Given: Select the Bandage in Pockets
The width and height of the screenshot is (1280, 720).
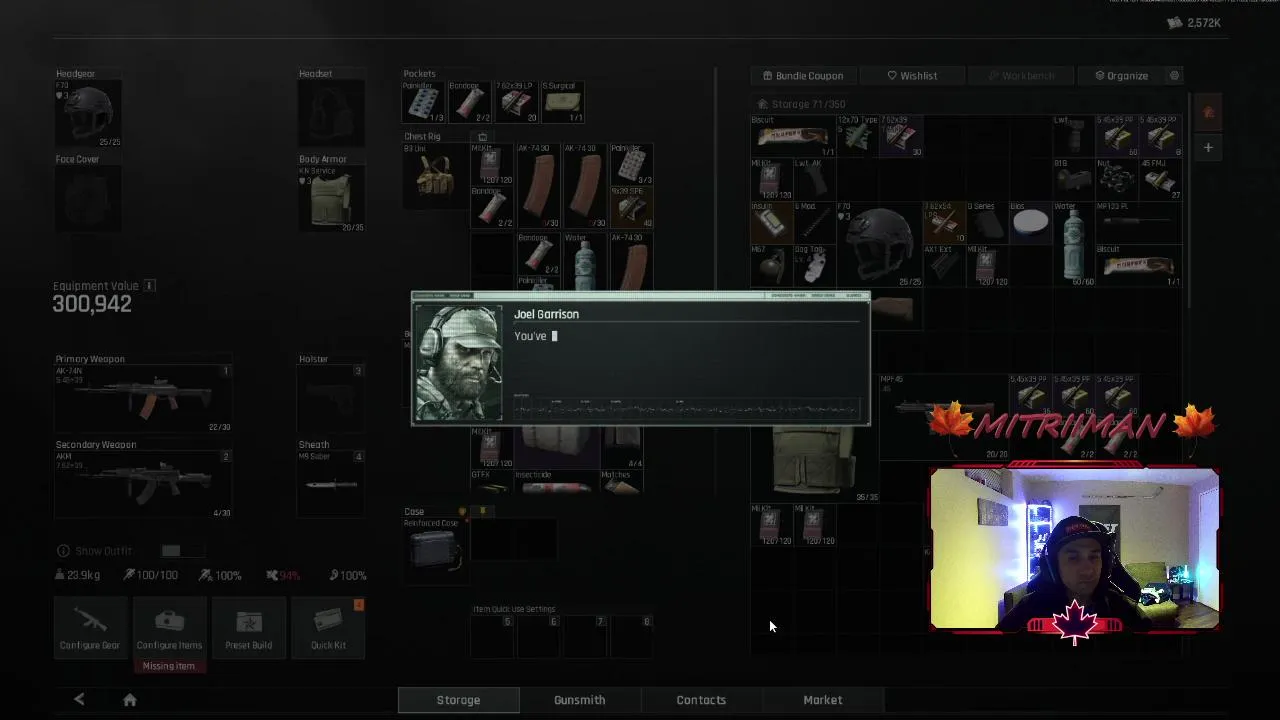Looking at the screenshot, I should click(470, 102).
